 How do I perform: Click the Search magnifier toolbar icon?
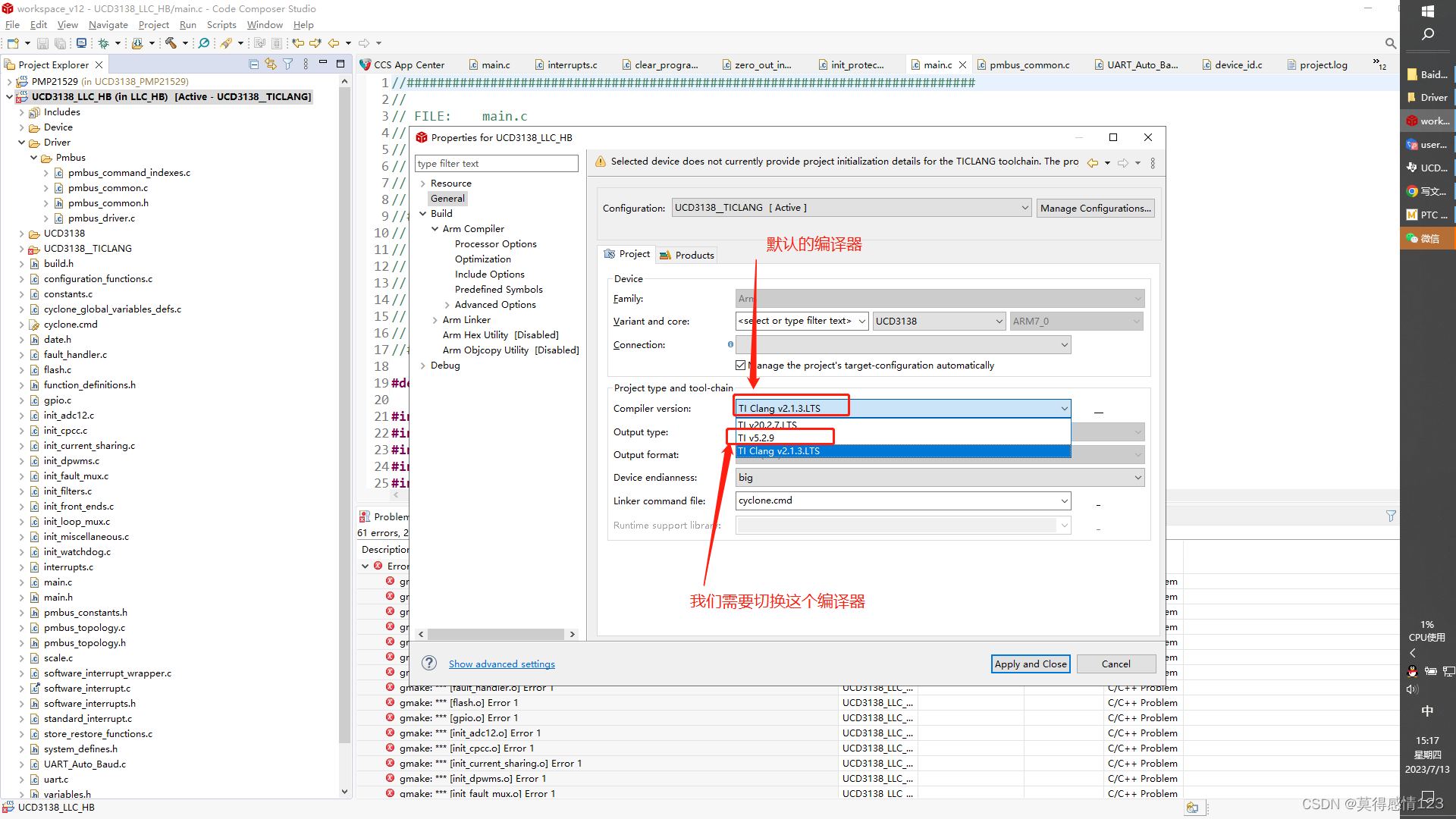point(204,43)
